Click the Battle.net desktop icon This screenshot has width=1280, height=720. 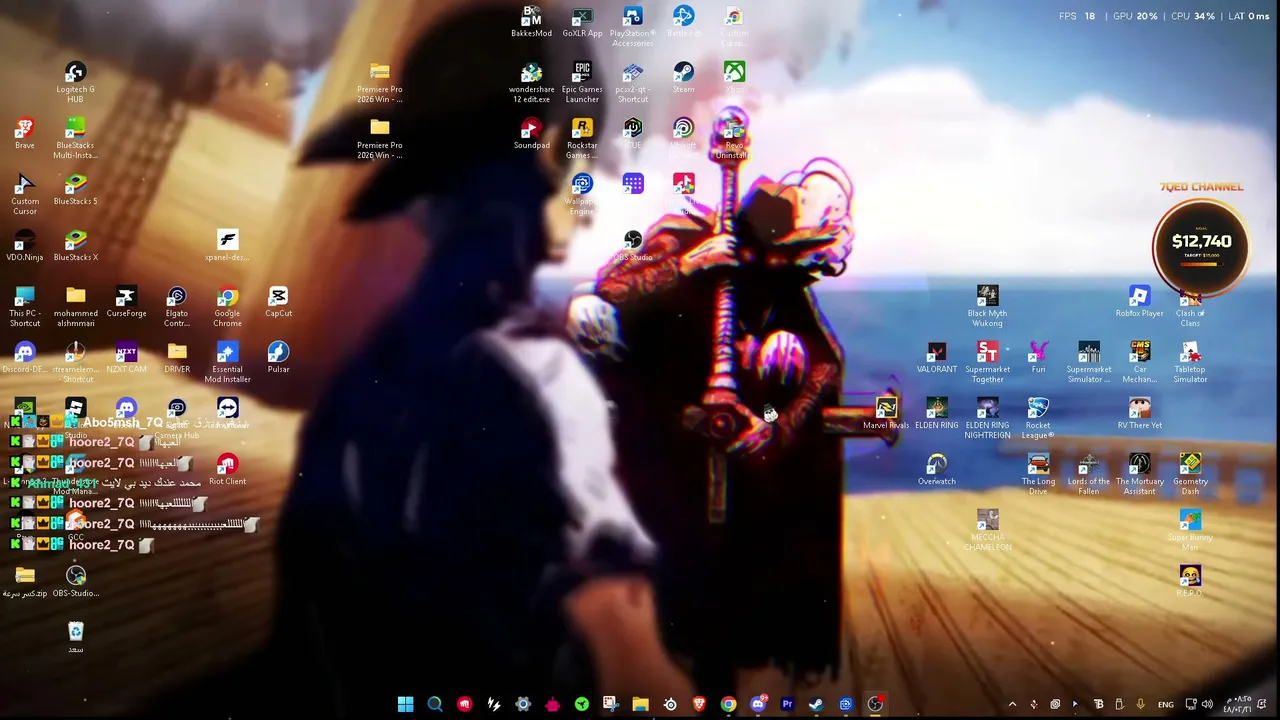683,22
